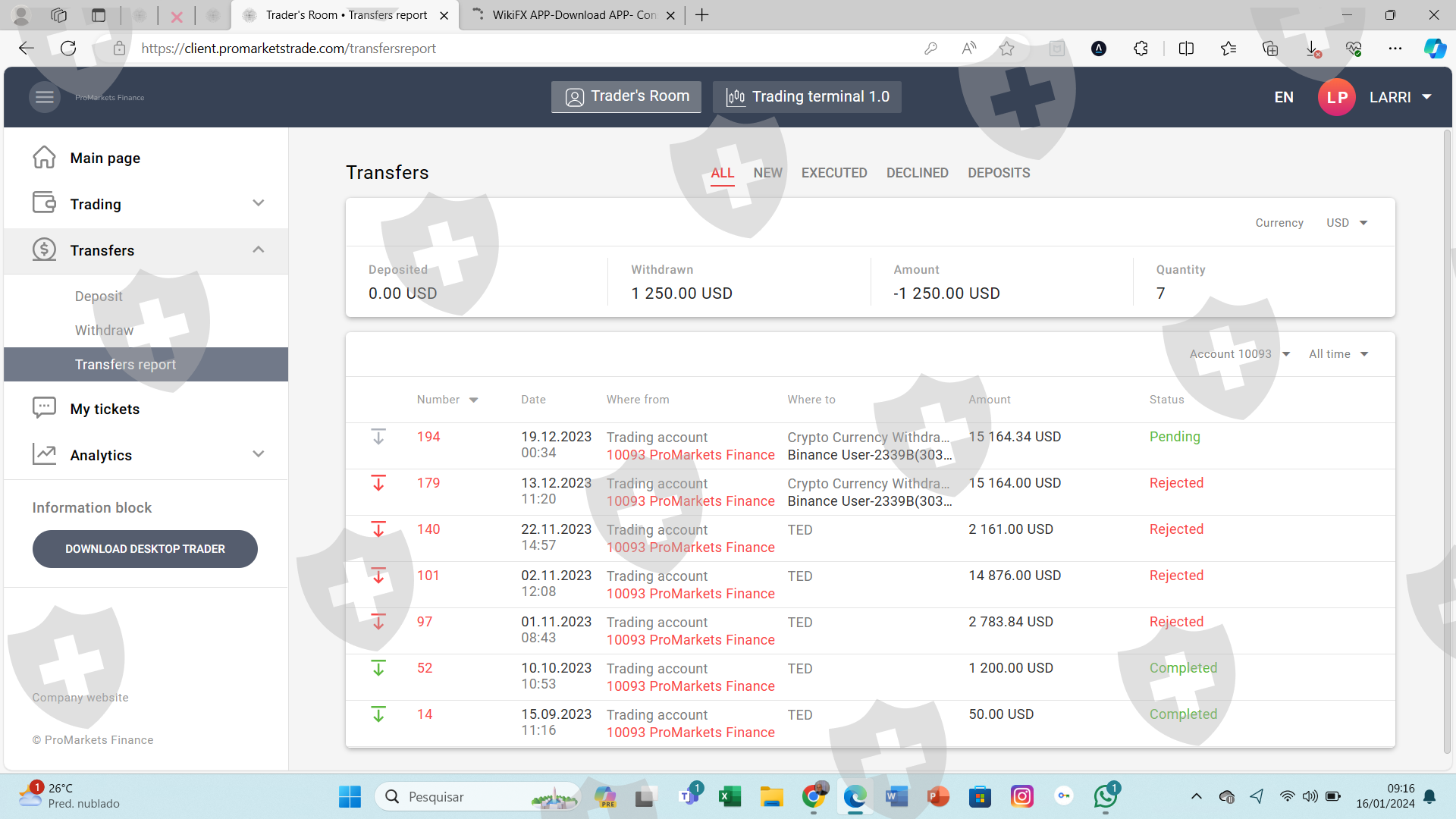Click the green arrow icon for transfer 52

pos(378,668)
